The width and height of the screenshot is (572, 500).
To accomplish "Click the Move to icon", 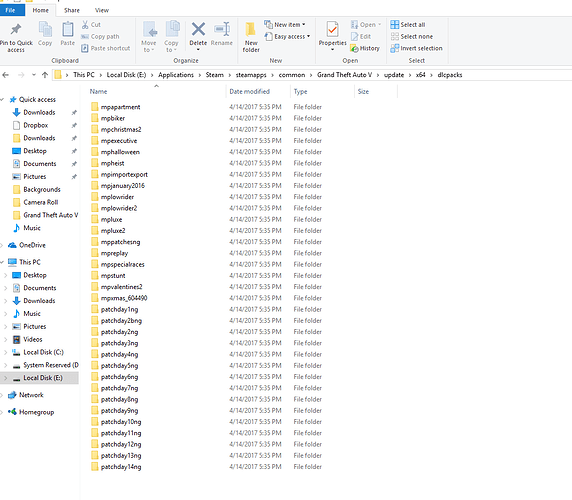I will coord(150,30).
